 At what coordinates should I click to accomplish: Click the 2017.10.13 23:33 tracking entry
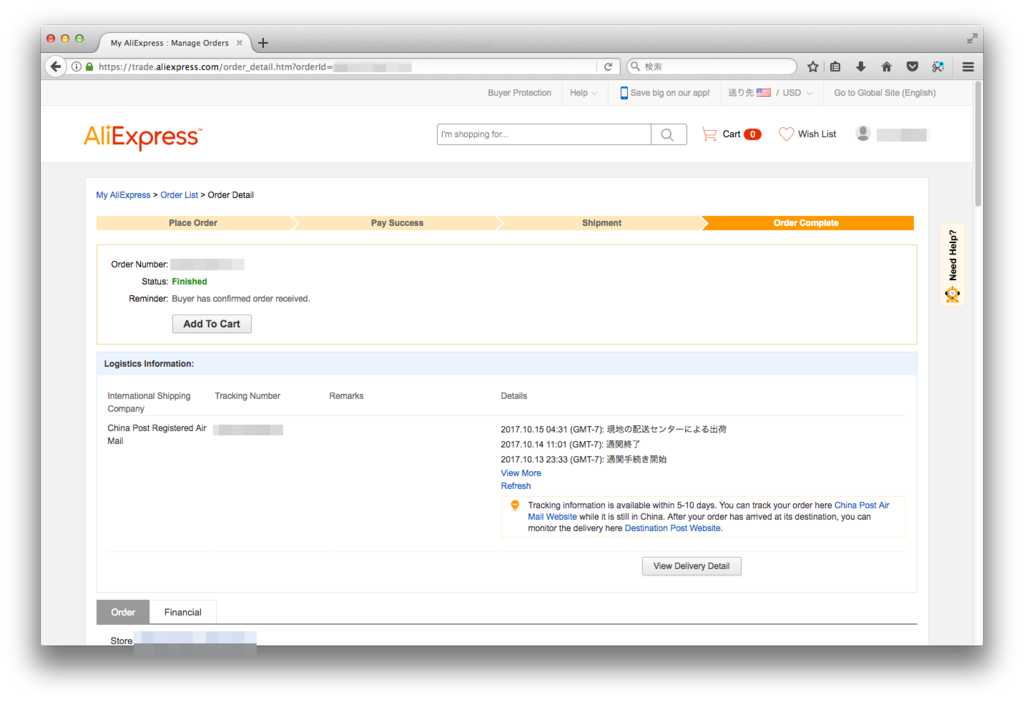583,459
